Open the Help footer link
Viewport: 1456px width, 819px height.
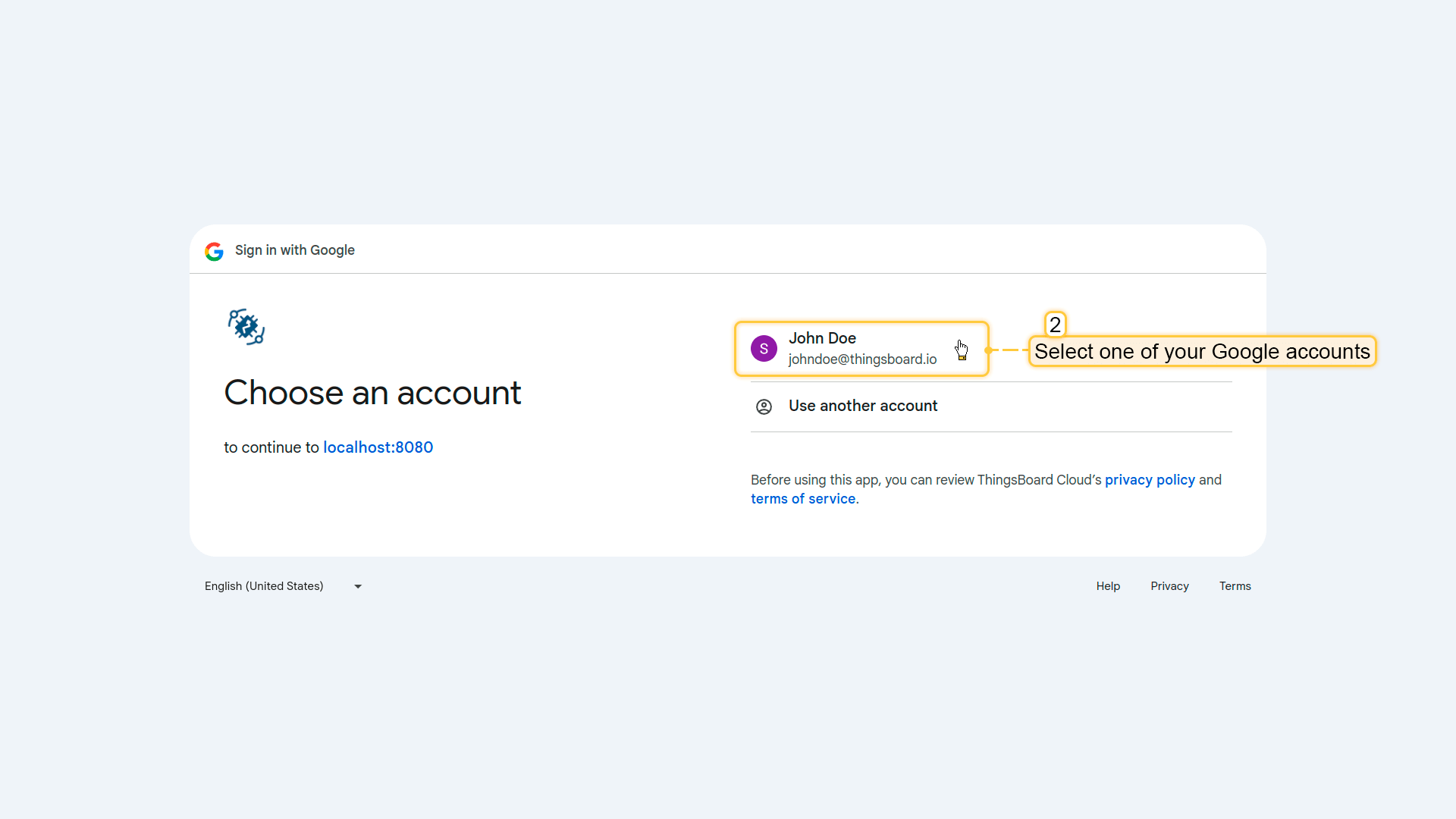pos(1108,586)
